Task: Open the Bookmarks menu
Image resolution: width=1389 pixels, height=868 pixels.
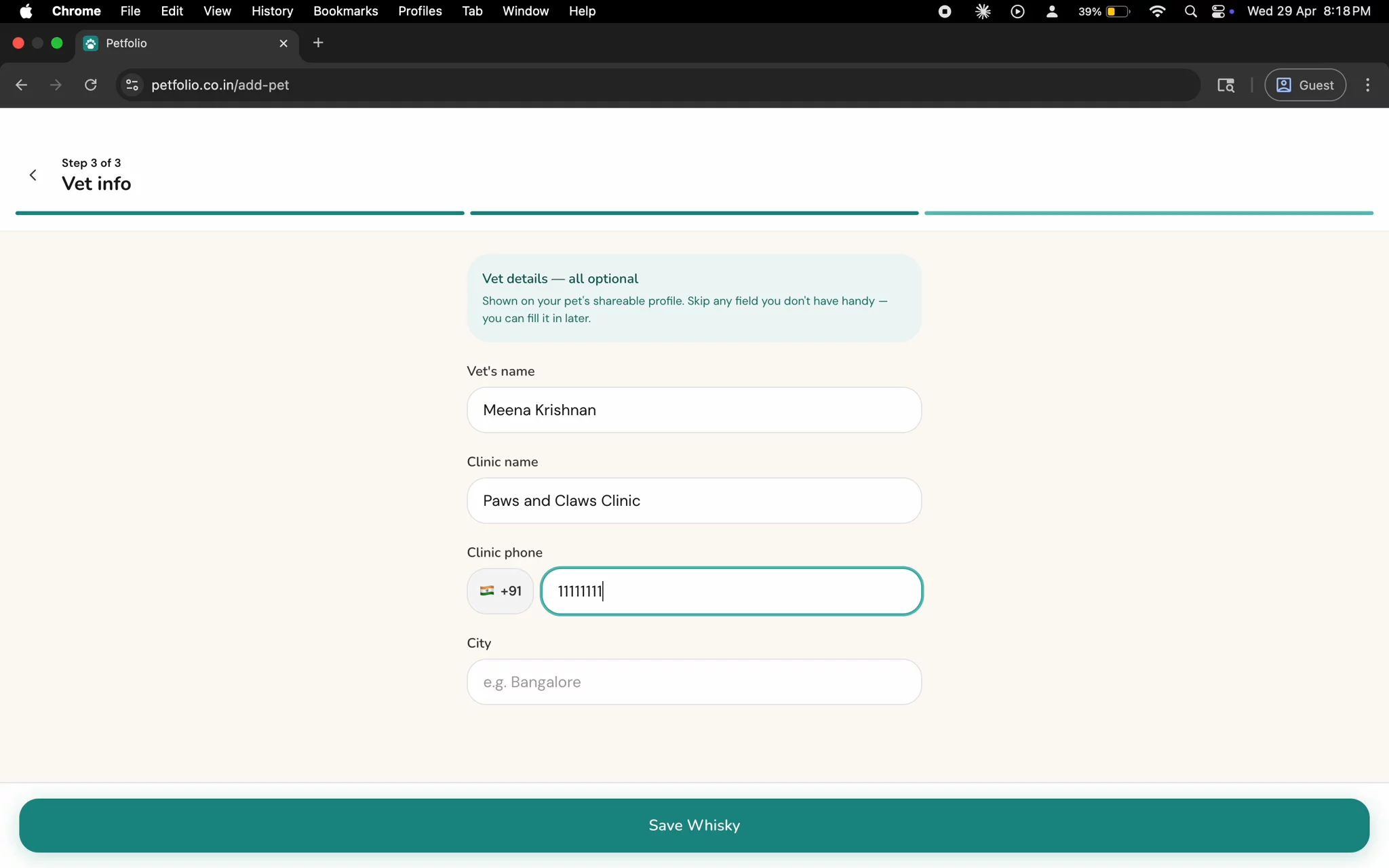Action: (345, 12)
